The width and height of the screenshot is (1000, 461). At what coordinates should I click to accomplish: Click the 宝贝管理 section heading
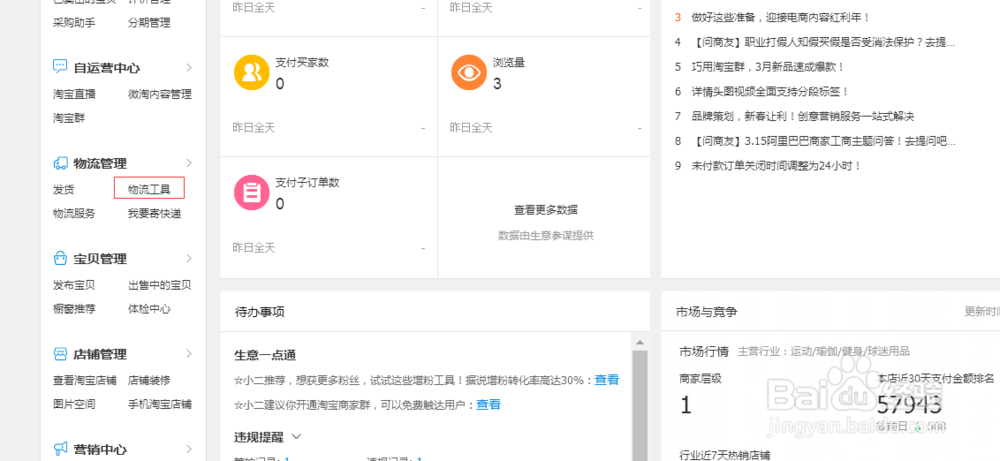100,259
